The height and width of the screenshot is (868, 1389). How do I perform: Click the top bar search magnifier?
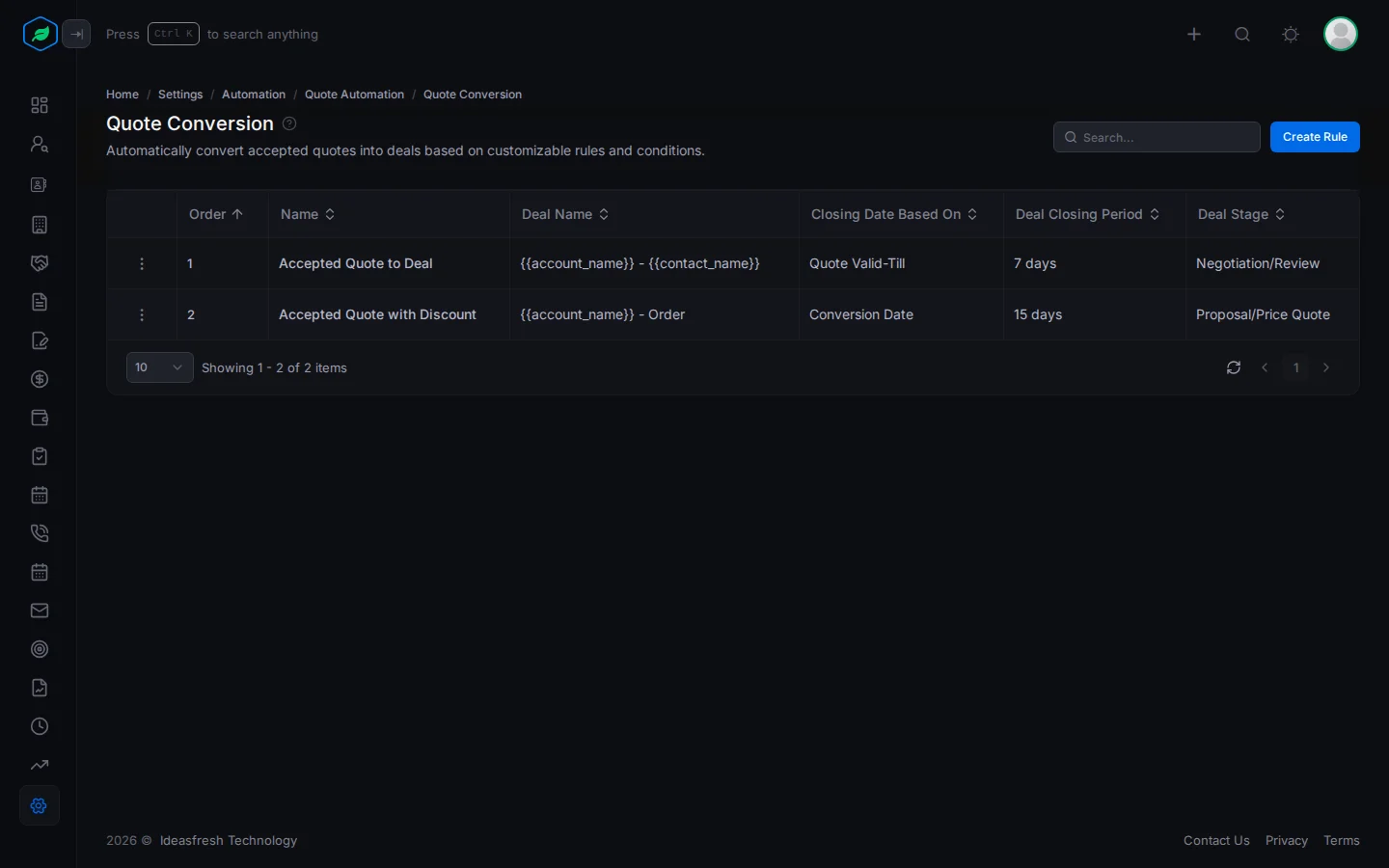point(1242,35)
